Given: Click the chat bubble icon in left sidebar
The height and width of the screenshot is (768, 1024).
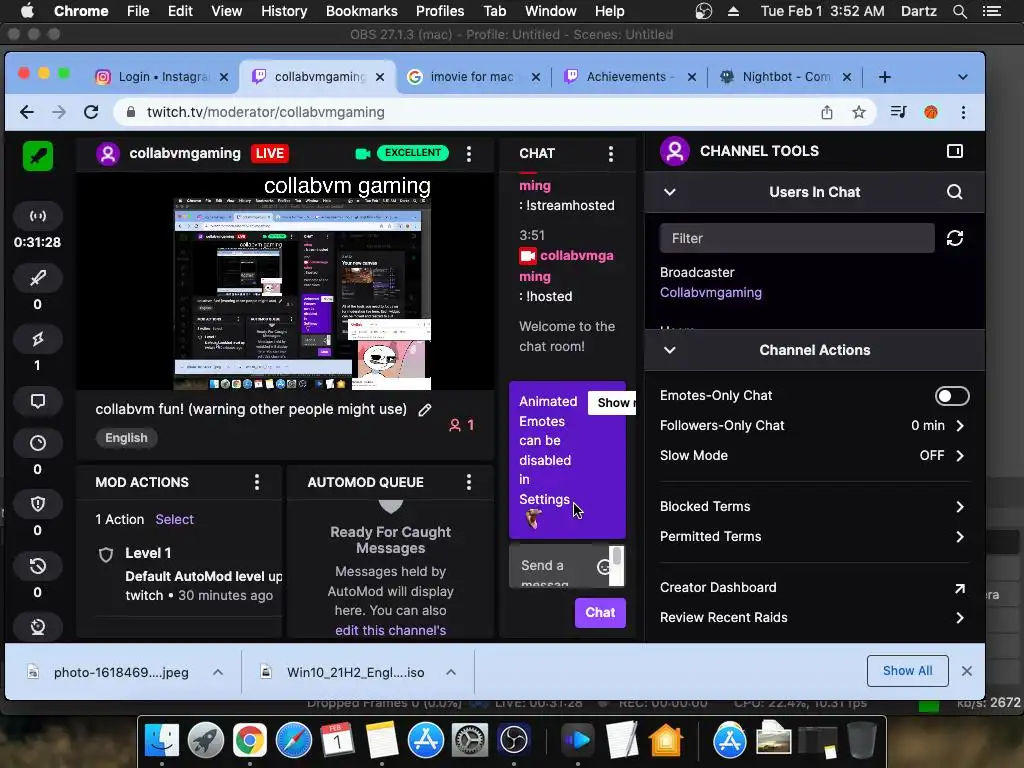Looking at the screenshot, I should pos(38,401).
